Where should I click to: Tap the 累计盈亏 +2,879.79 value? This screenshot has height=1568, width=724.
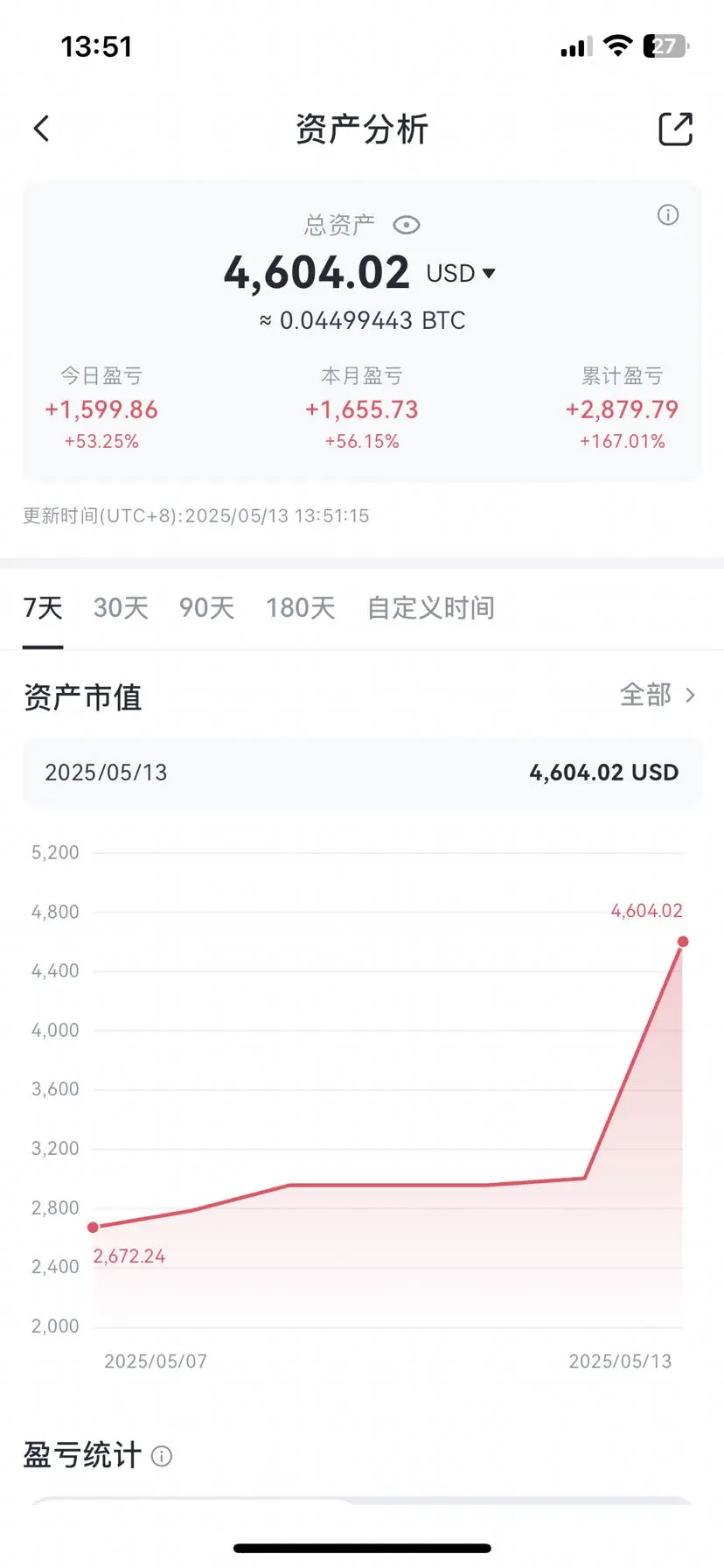tap(622, 409)
